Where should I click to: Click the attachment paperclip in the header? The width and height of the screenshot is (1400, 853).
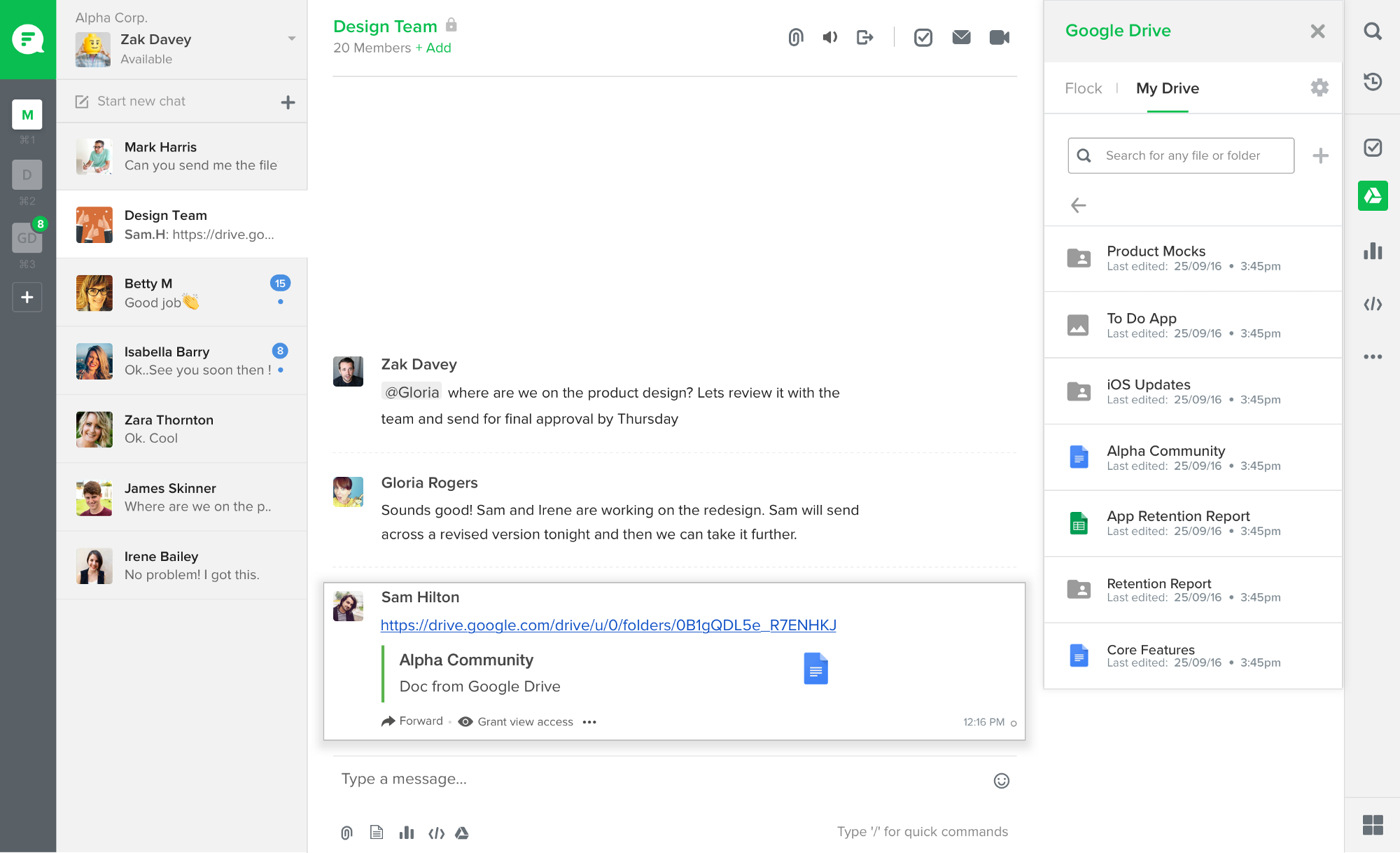(x=795, y=37)
